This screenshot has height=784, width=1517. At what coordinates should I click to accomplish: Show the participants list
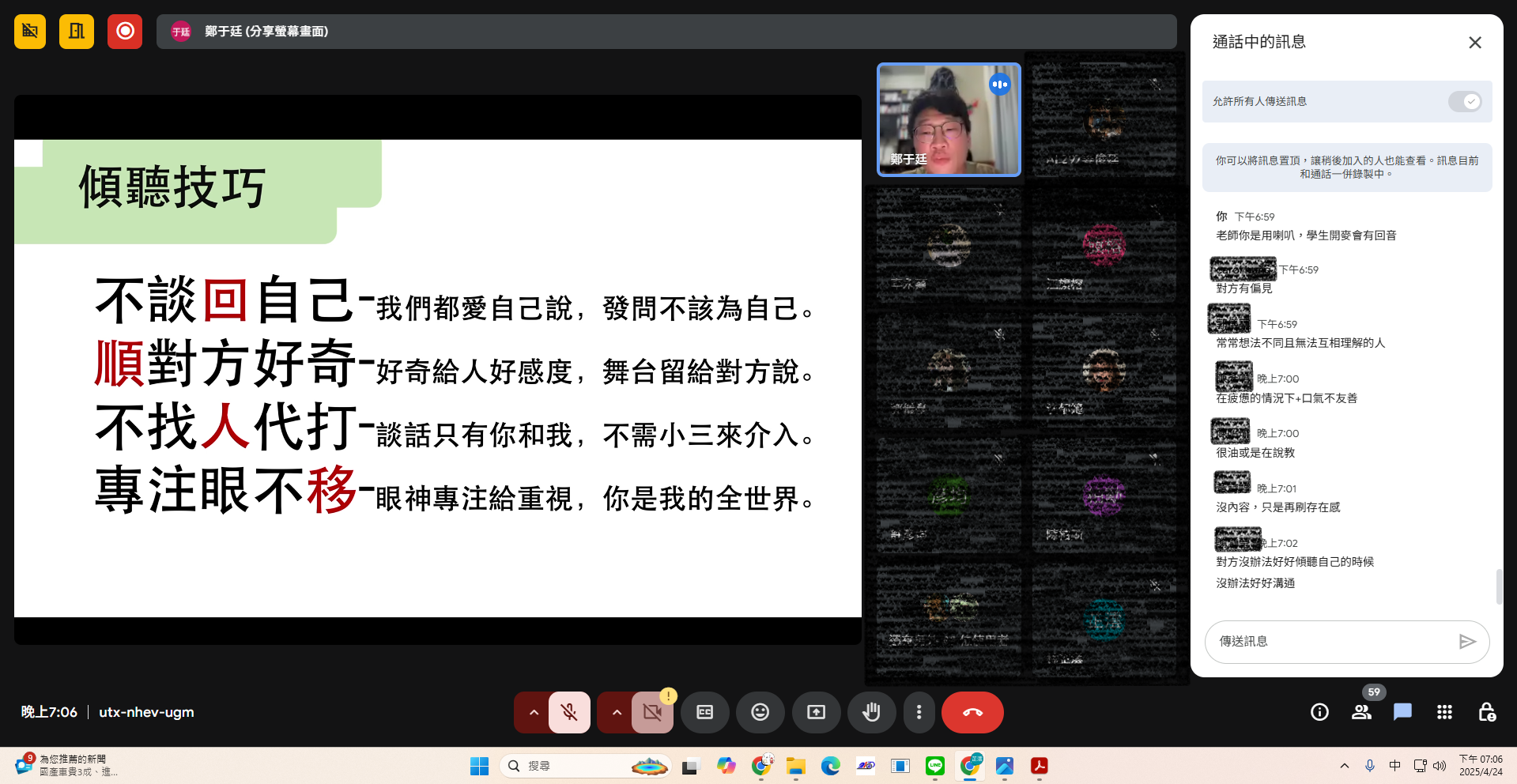click(1361, 712)
